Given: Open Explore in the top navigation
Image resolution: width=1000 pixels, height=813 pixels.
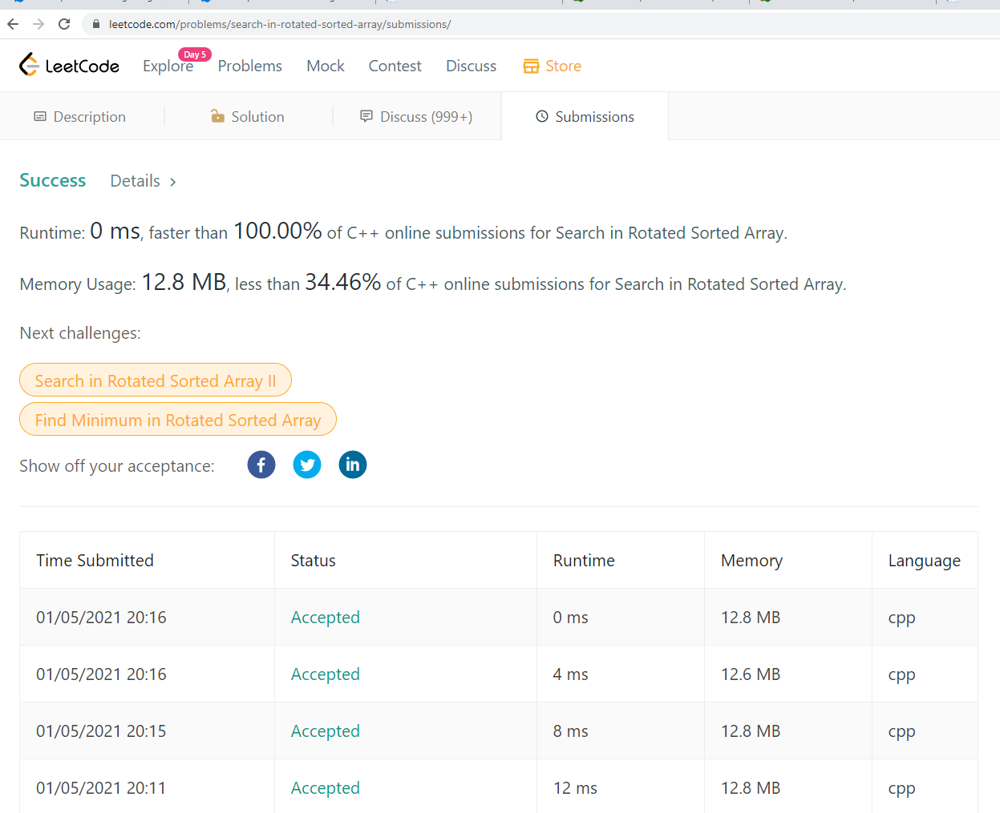Looking at the screenshot, I should point(168,66).
